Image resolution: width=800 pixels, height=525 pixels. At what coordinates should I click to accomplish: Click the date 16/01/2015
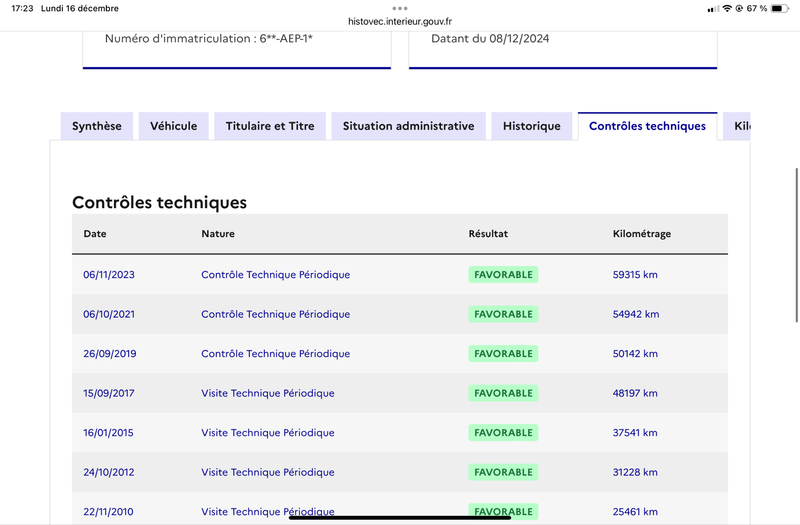(108, 433)
